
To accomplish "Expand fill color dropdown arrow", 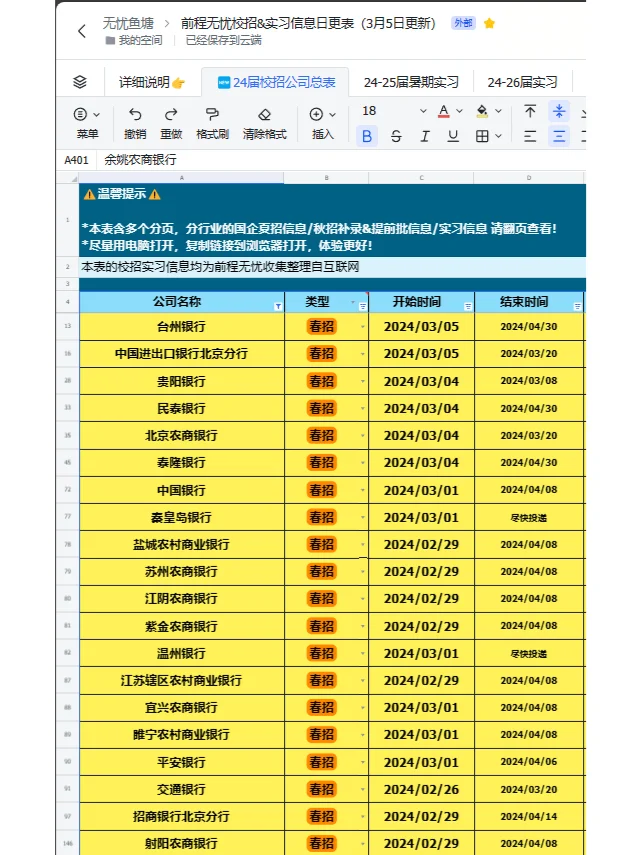I will tap(498, 111).
